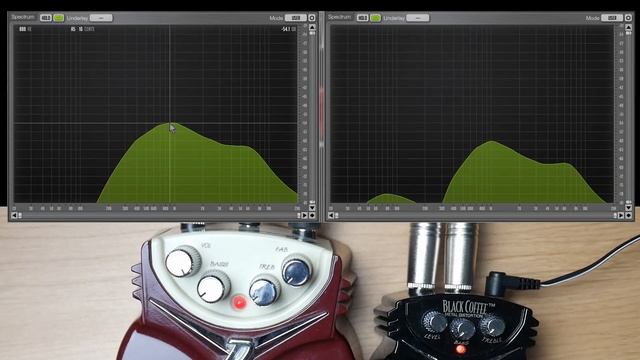Open Underlay dropdown in right Spectrum panel
The height and width of the screenshot is (360, 640).
tap(418, 18)
